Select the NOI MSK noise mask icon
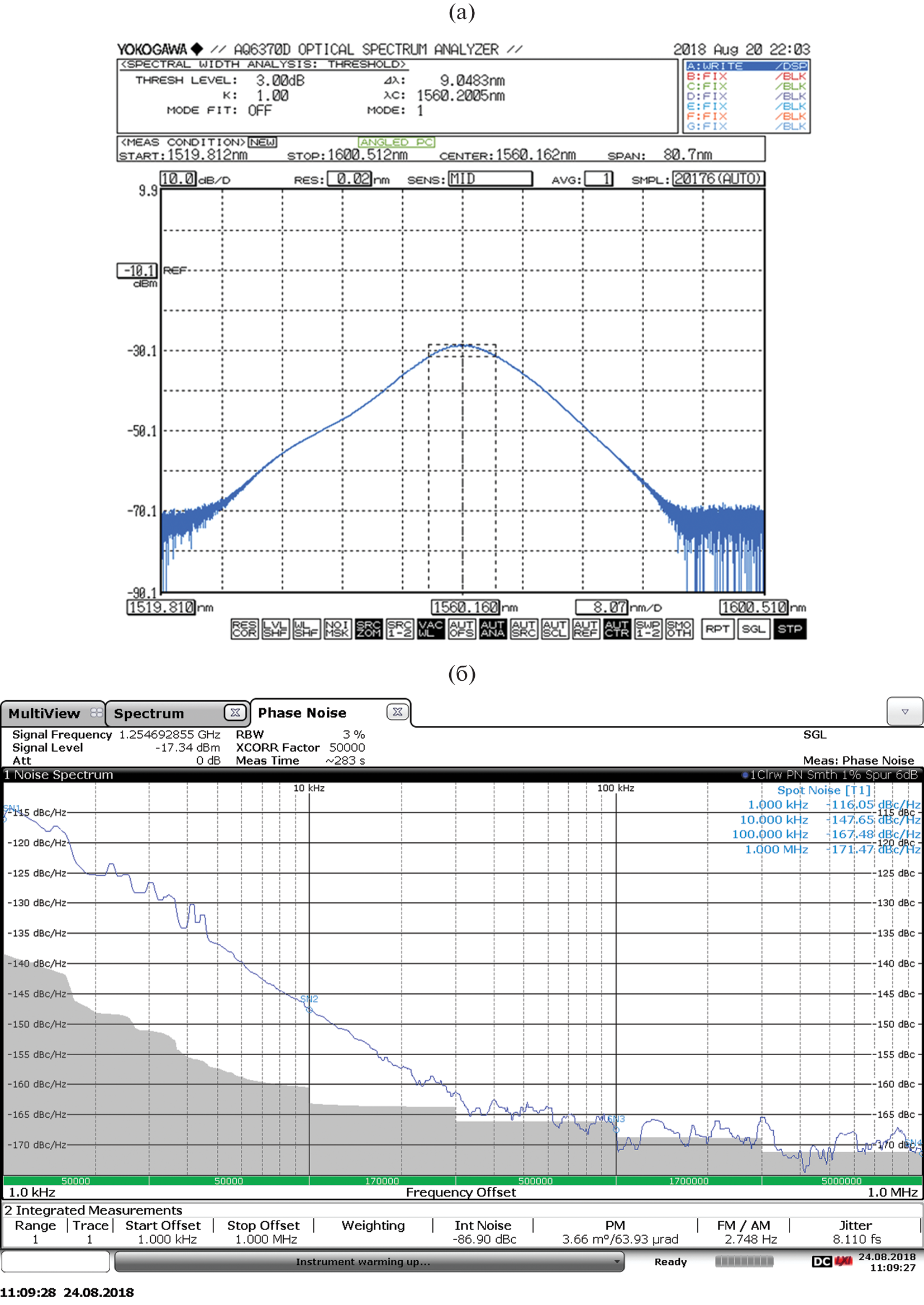 coord(337,629)
